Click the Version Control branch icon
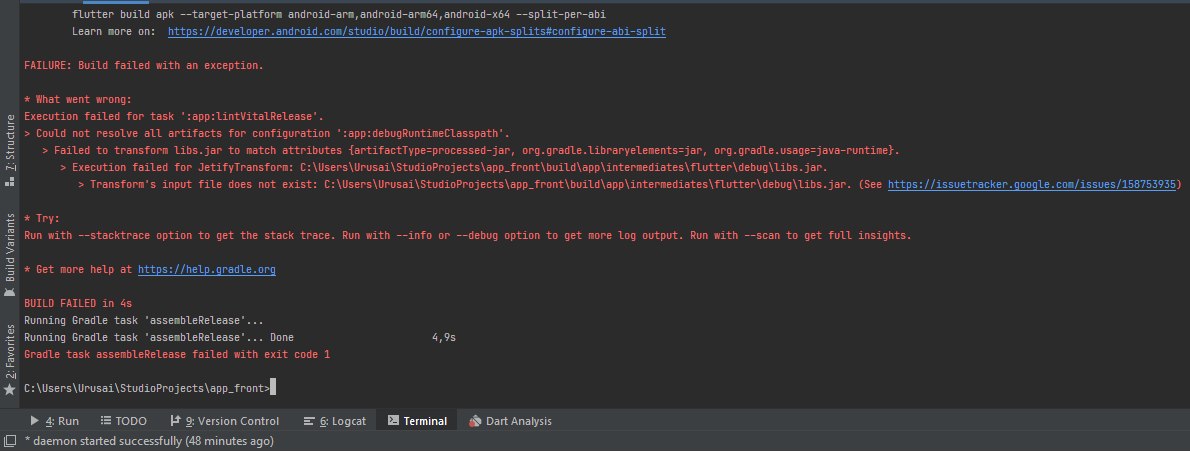Viewport: 1190px width, 452px height. (x=175, y=421)
